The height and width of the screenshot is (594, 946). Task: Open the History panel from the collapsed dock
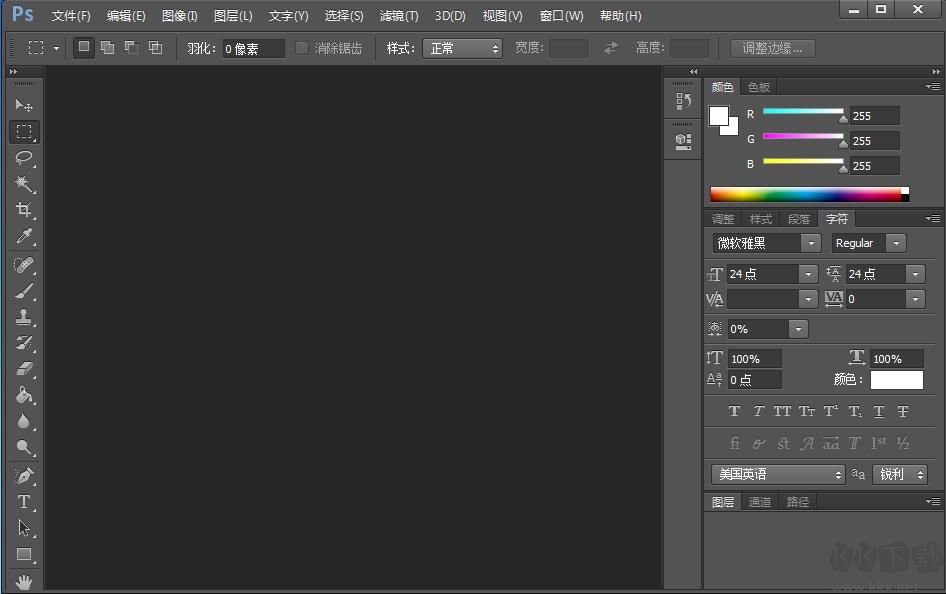[x=683, y=101]
